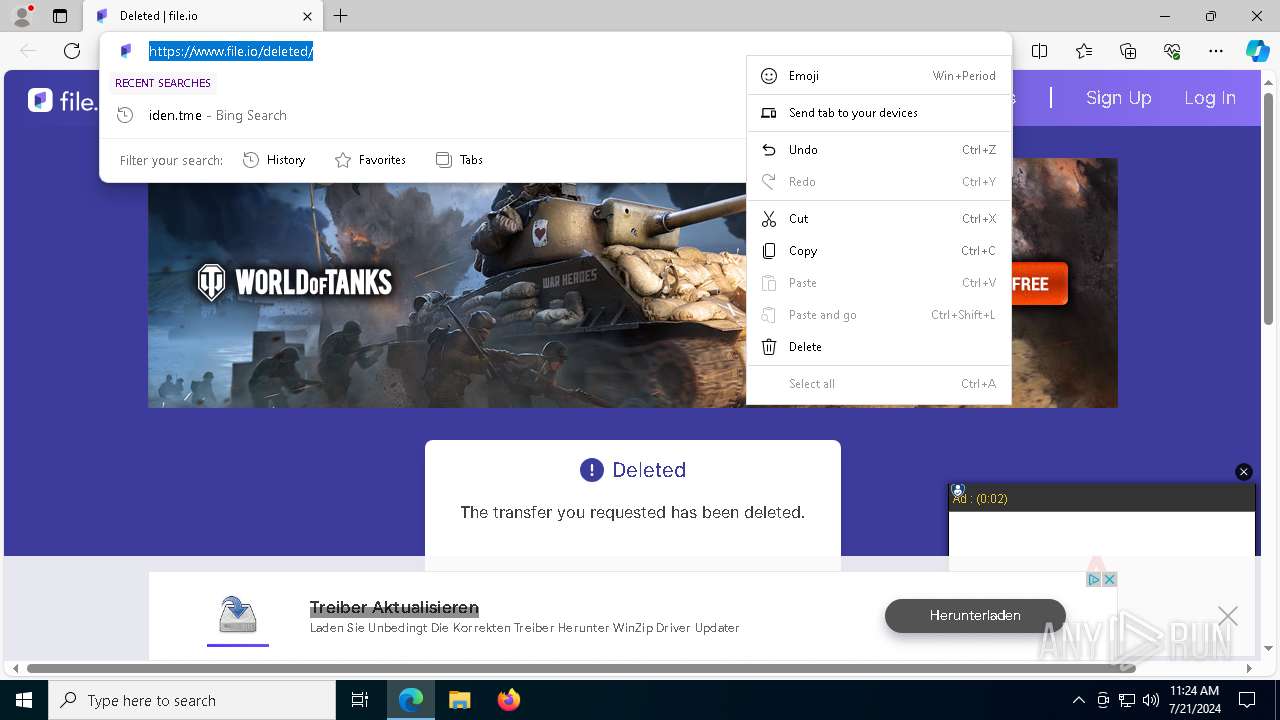
Task: Open the volume control
Action: pos(1151,700)
